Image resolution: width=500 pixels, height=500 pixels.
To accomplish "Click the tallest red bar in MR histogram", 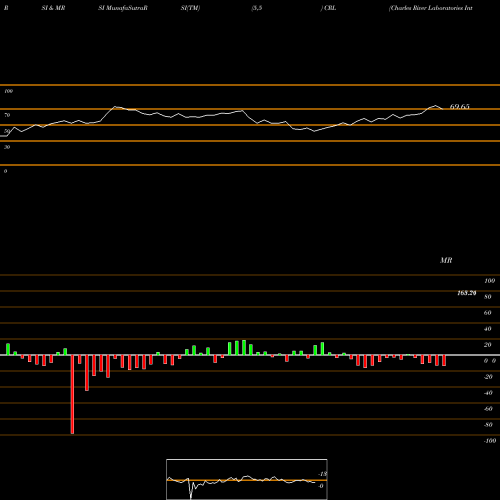I will point(72,394).
